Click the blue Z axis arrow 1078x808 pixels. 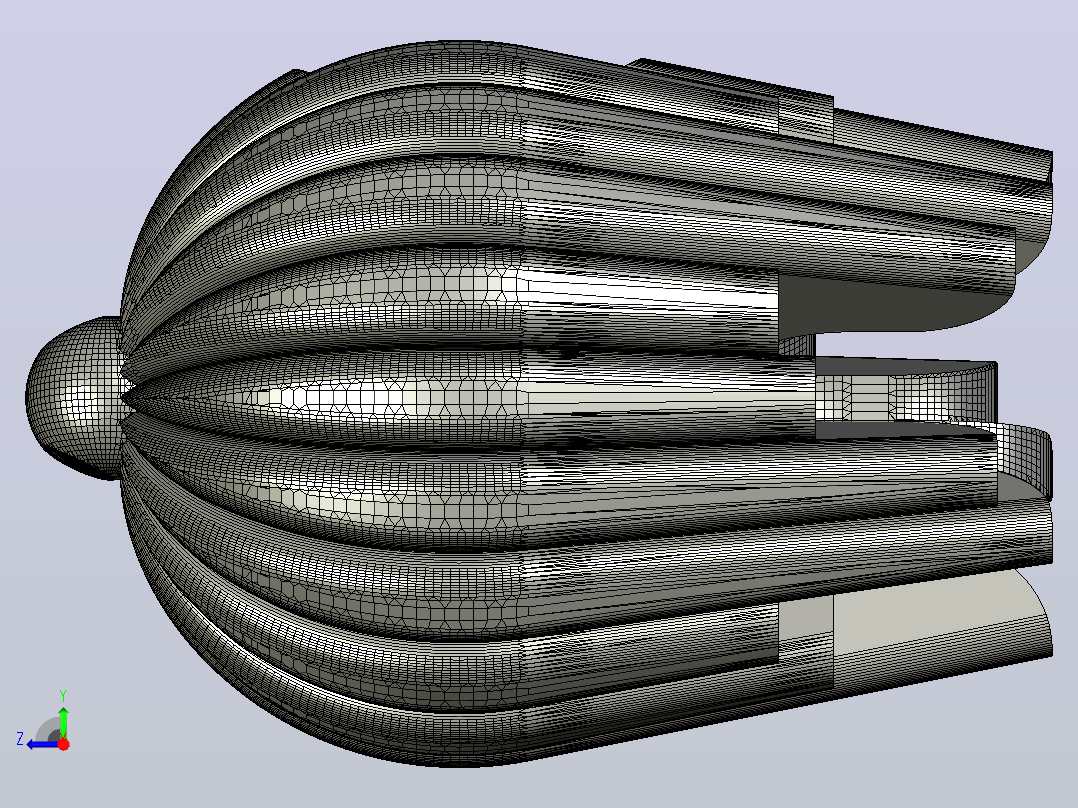[x=43, y=744]
